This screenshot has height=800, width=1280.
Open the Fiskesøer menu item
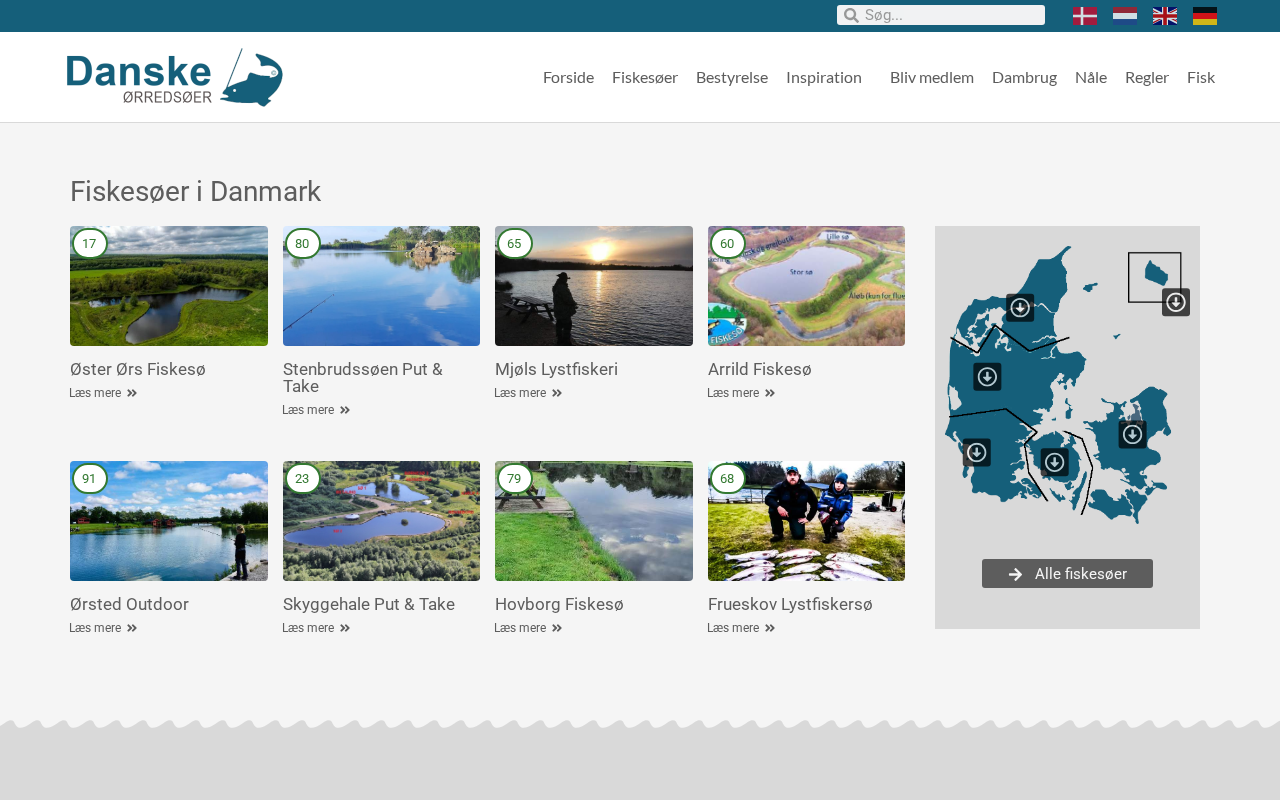(x=645, y=77)
